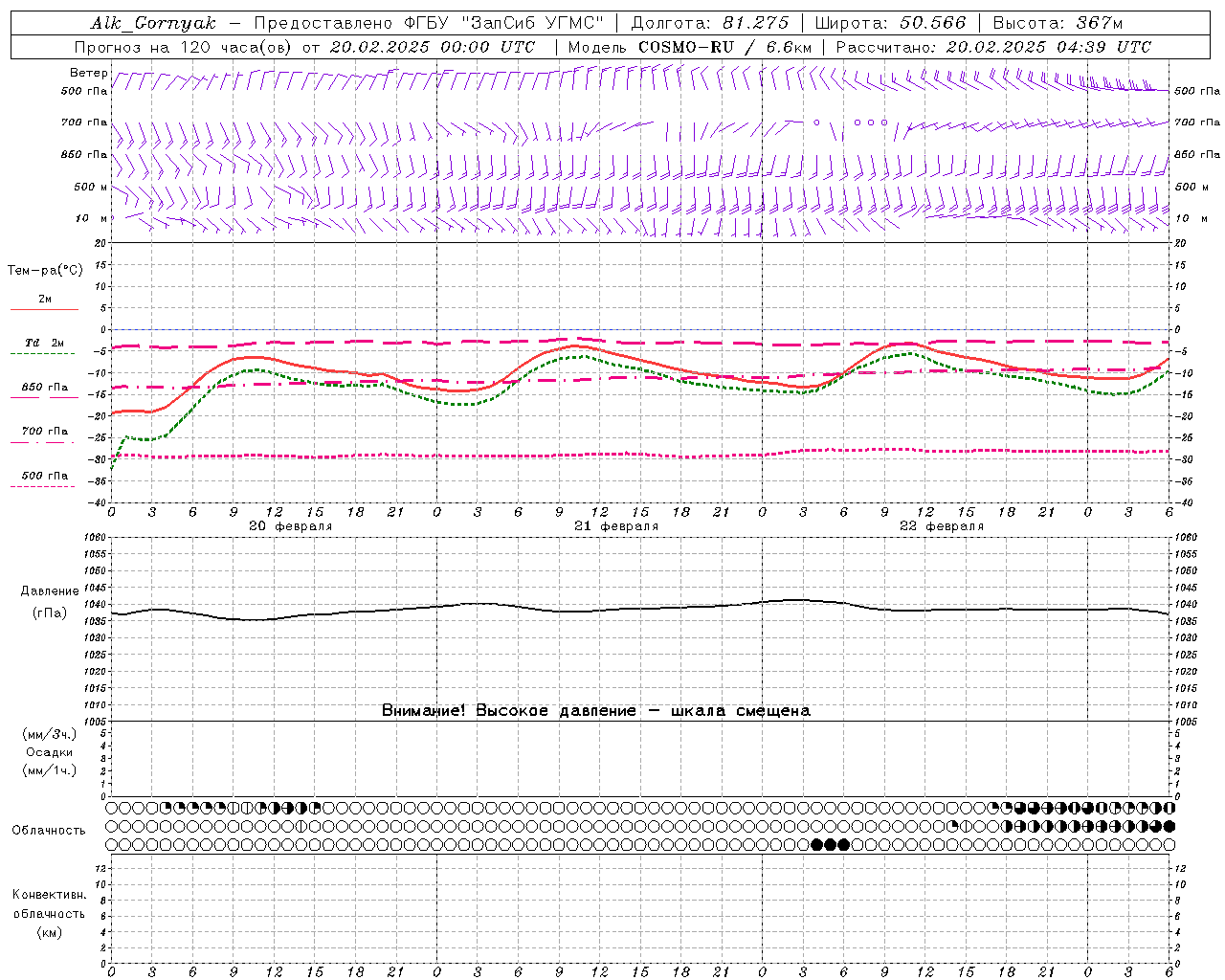Click the 'Ветер' wind panel label

[88, 73]
